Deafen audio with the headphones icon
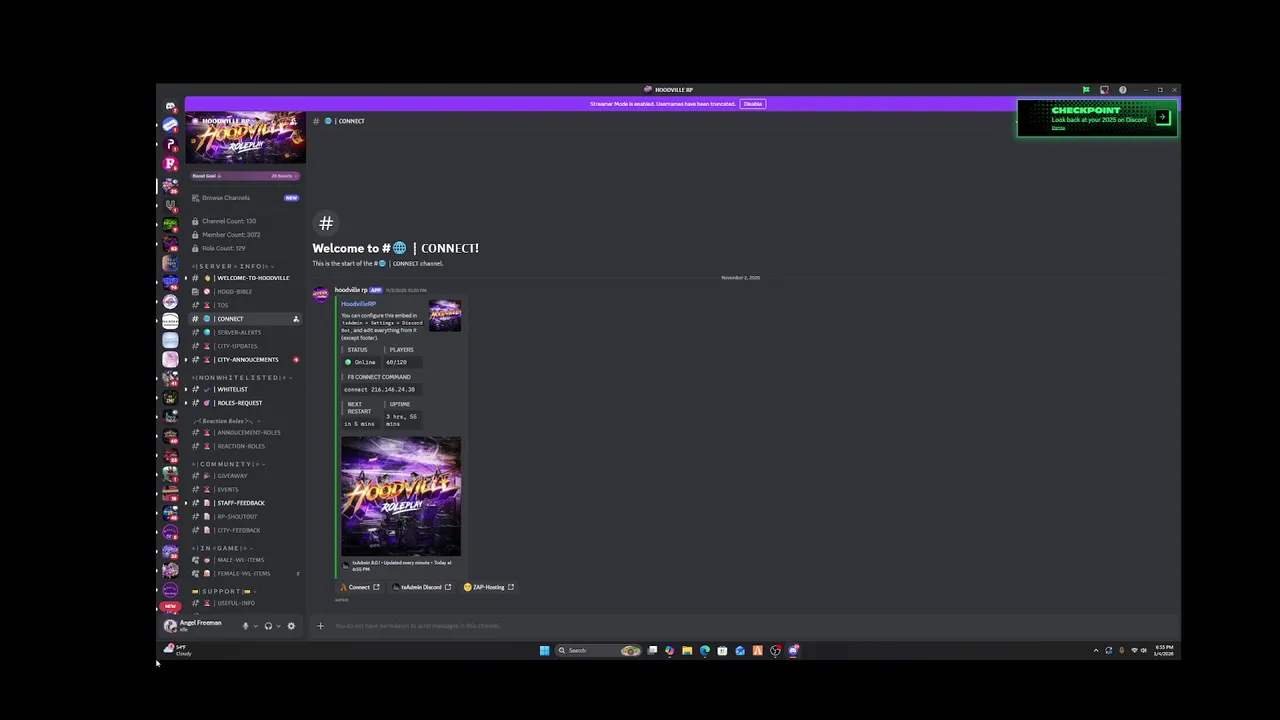The width and height of the screenshot is (1280, 720). click(x=268, y=626)
